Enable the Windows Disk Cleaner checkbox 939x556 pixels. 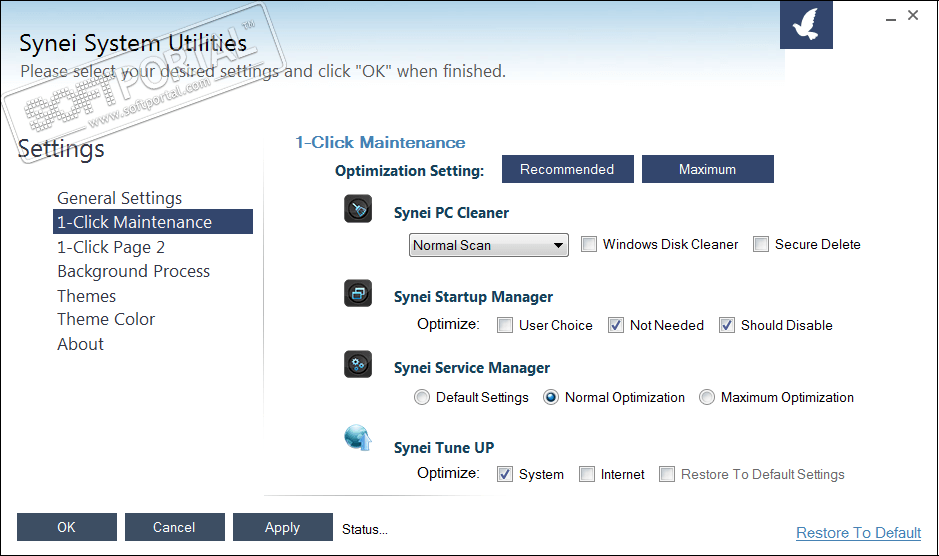click(x=589, y=244)
